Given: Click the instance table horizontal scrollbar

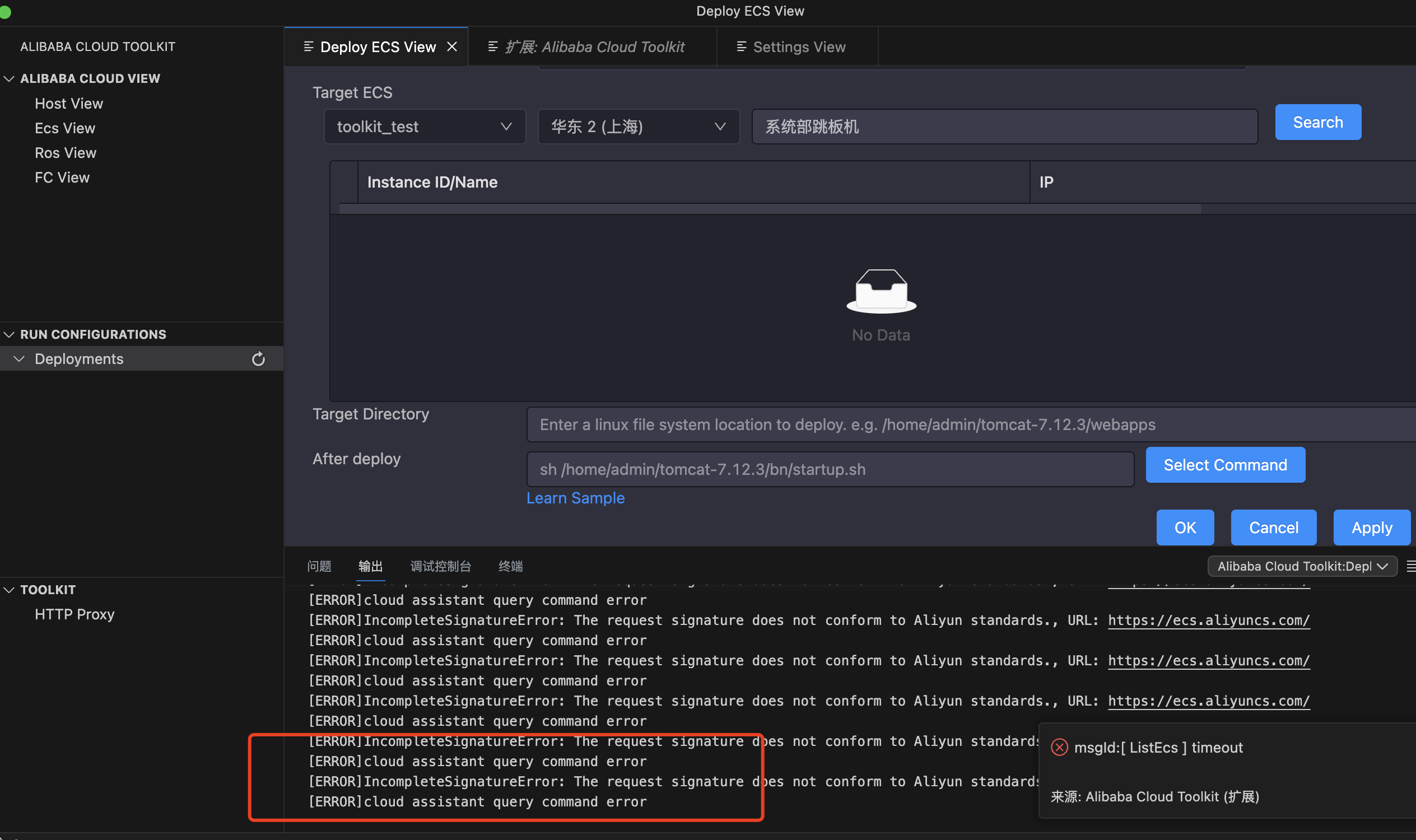Looking at the screenshot, I should (x=770, y=209).
